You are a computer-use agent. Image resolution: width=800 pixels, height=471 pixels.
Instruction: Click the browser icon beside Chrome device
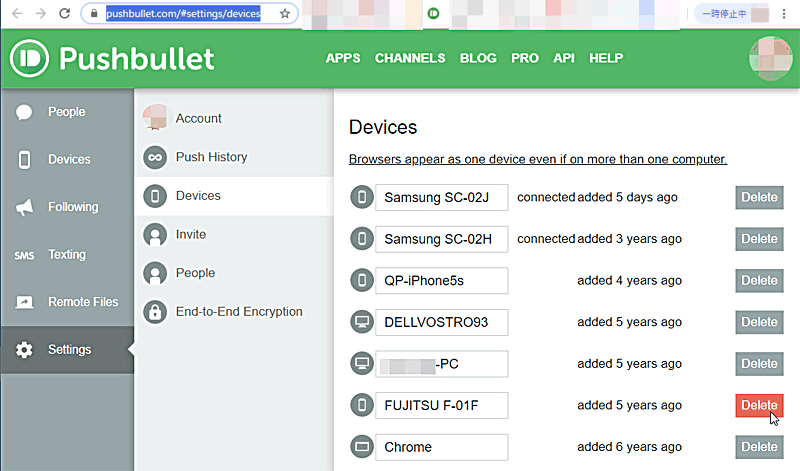coord(362,447)
